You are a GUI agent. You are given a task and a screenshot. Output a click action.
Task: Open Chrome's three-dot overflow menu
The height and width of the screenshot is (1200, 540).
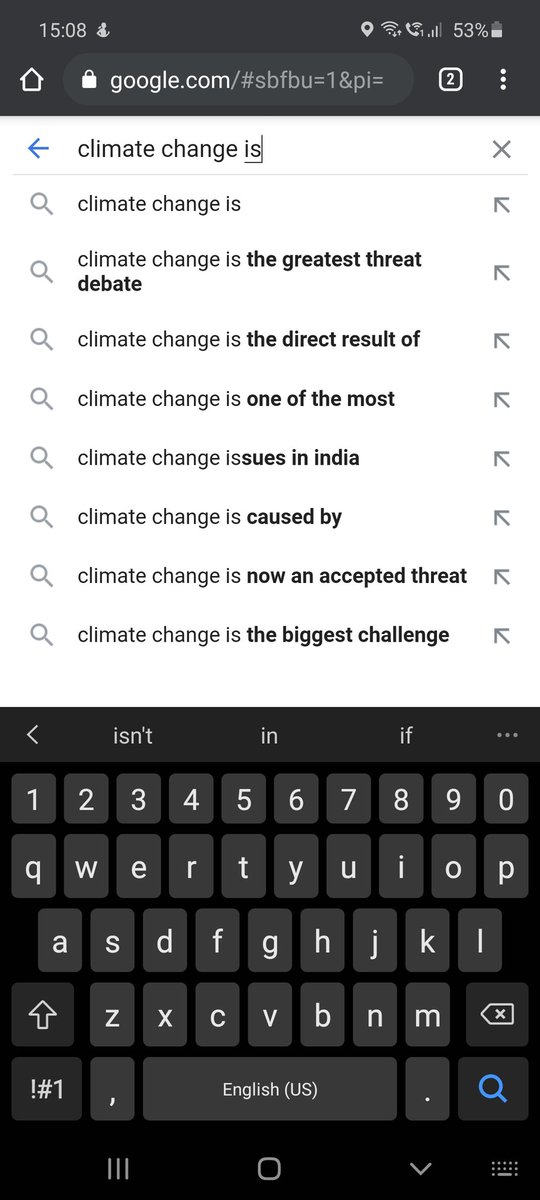[x=502, y=80]
